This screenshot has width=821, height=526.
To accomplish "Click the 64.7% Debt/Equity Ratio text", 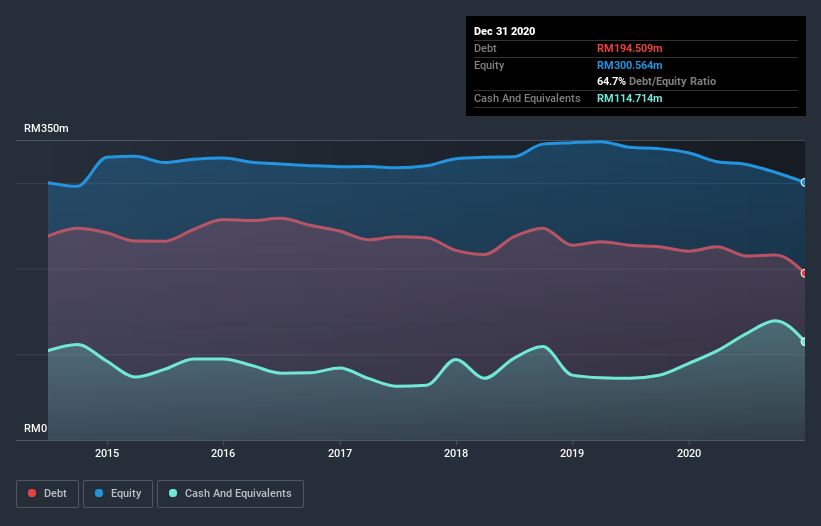I will click(x=657, y=81).
